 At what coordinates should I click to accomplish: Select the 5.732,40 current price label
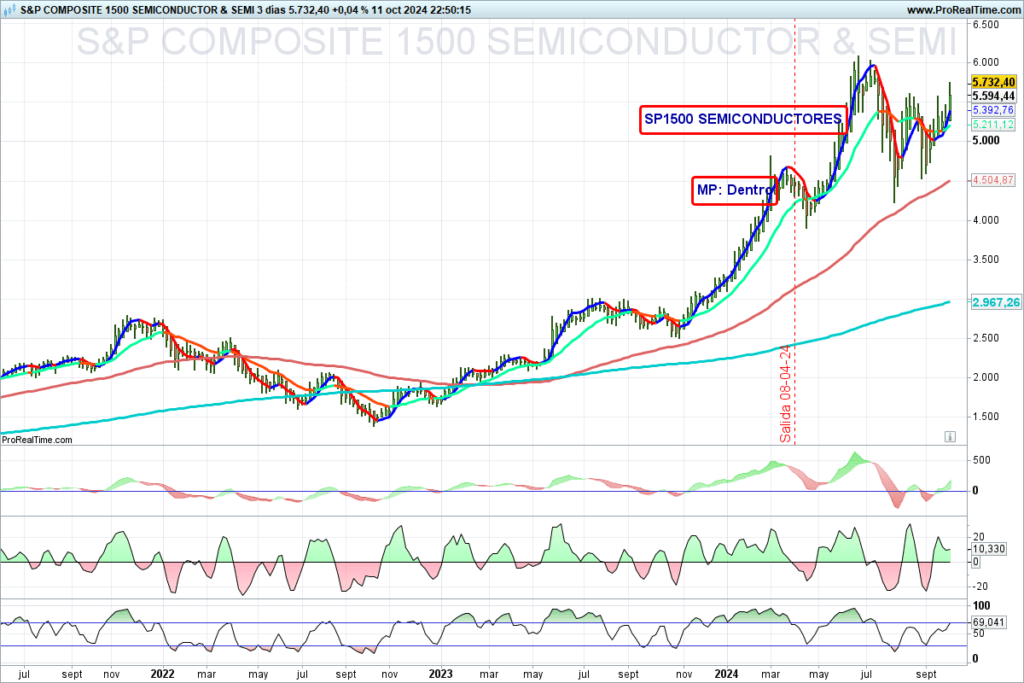coord(993,82)
